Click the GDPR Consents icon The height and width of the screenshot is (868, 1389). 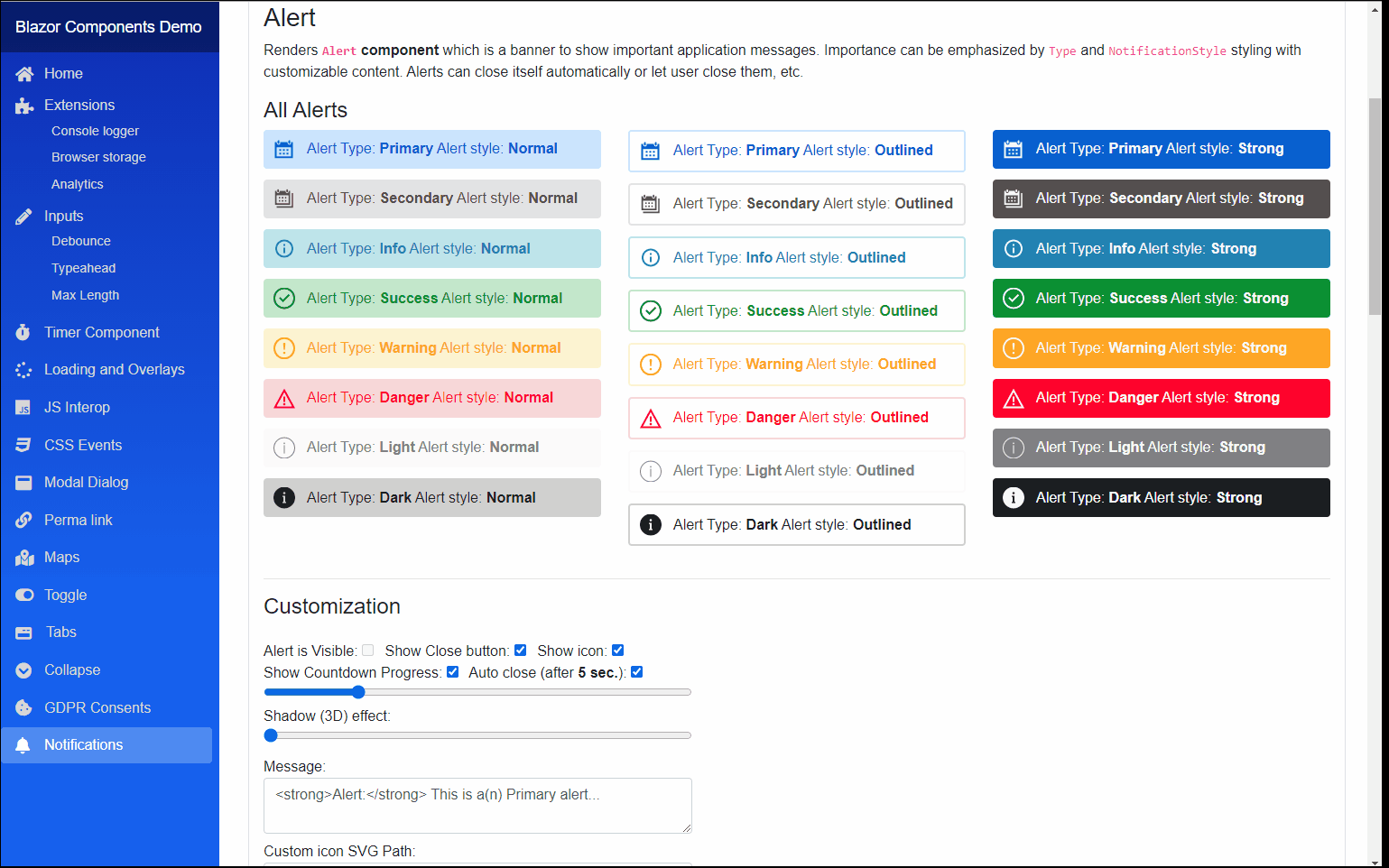(x=23, y=707)
